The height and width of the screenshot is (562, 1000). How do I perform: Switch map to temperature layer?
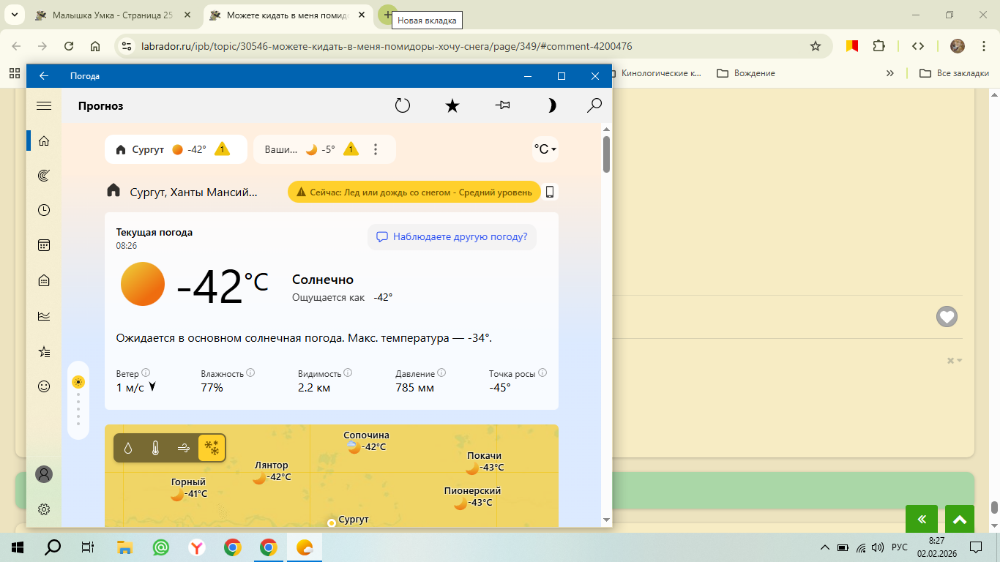(x=156, y=448)
